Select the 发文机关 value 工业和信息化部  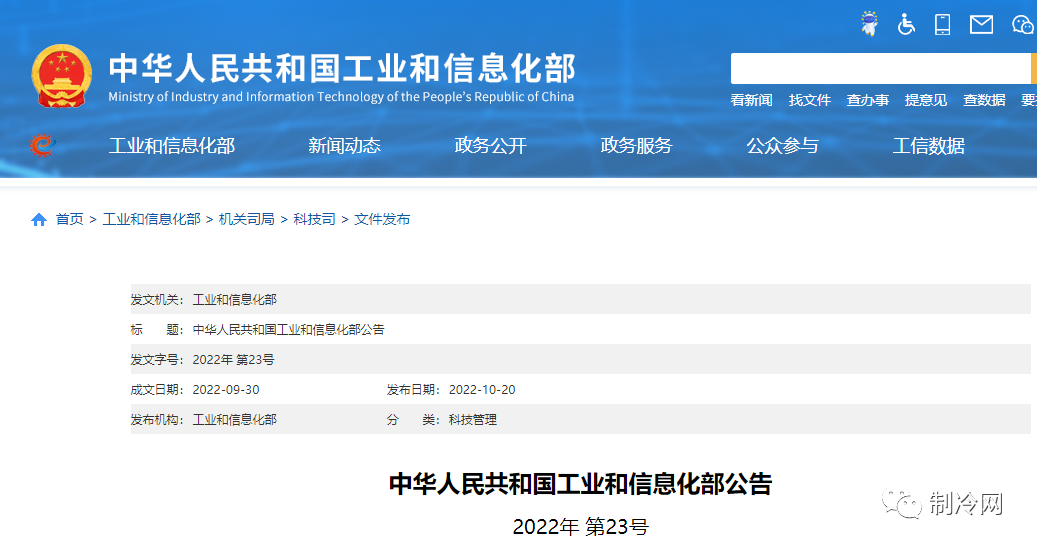(x=235, y=300)
